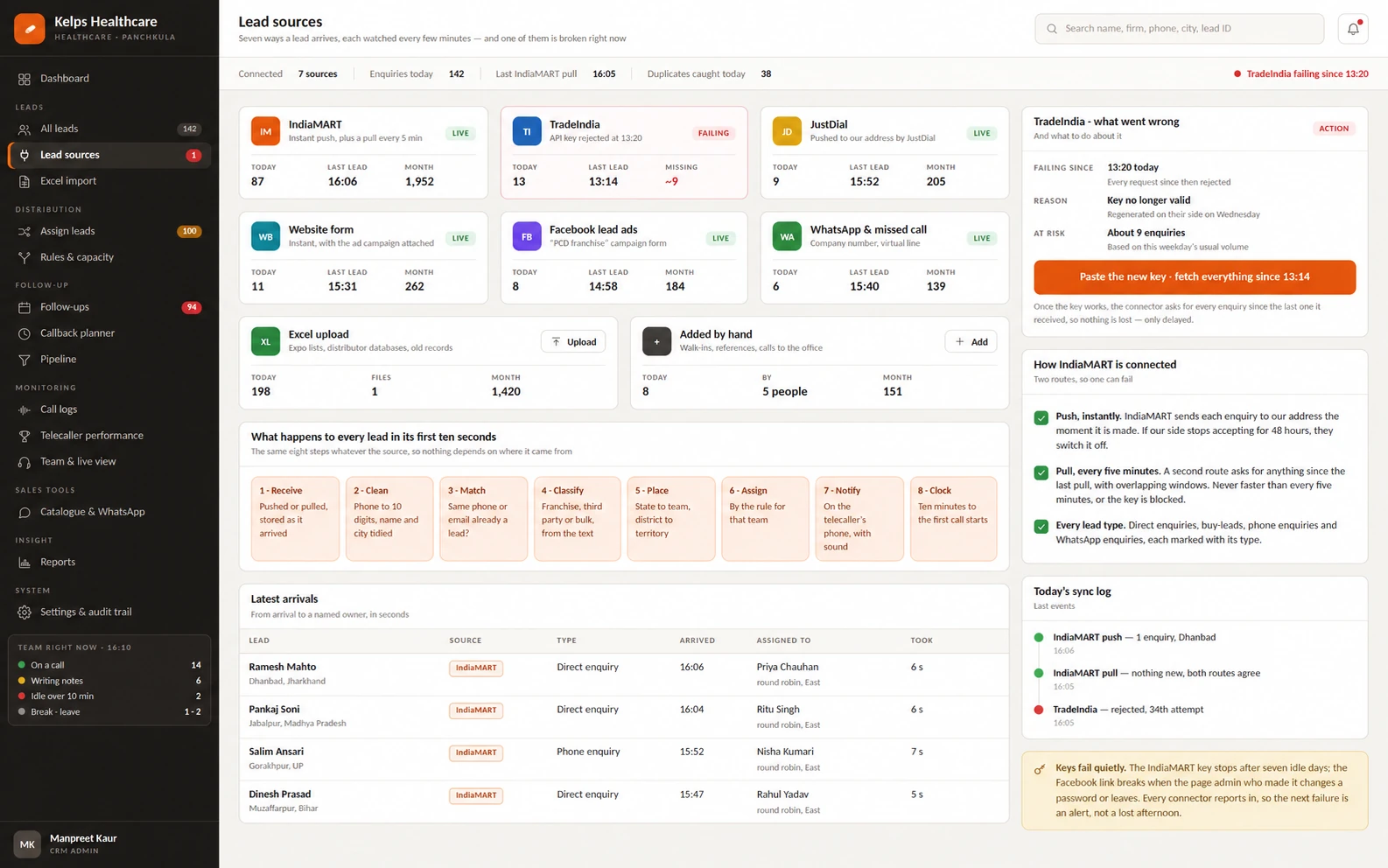
Task: Click the MK user avatar
Action: coord(27,844)
